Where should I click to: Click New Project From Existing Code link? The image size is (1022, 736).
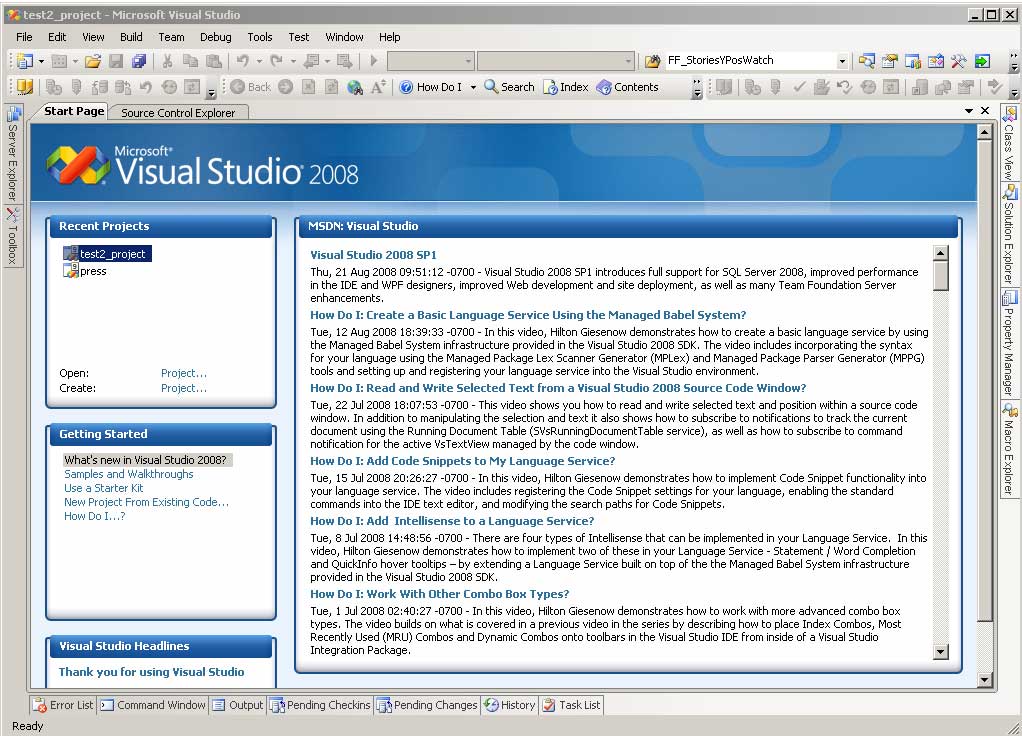(x=146, y=502)
